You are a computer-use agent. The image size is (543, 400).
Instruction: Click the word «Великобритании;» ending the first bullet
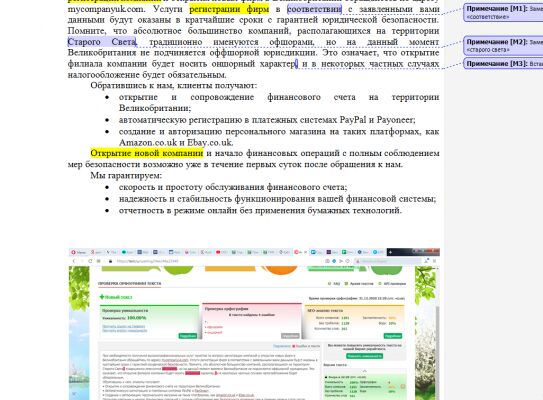(155, 108)
